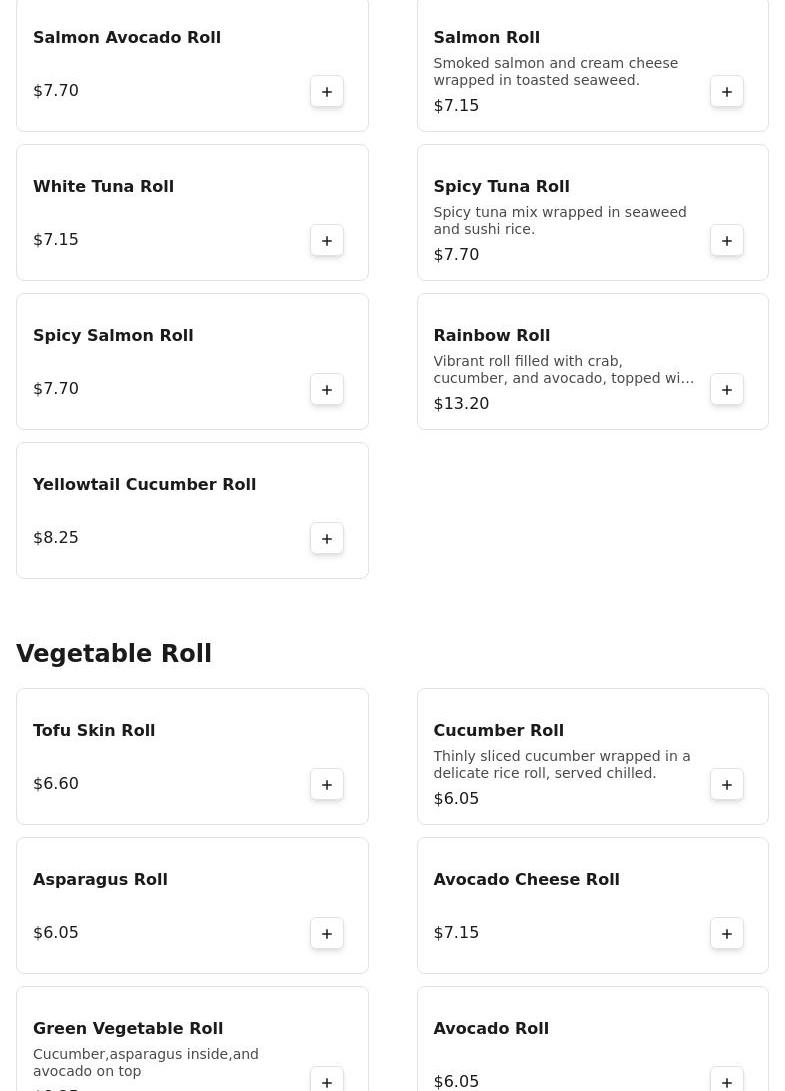Image resolution: width=785 pixels, height=1091 pixels.
Task: Select the Yellowtail Cucumber Roll name
Action: (144, 484)
